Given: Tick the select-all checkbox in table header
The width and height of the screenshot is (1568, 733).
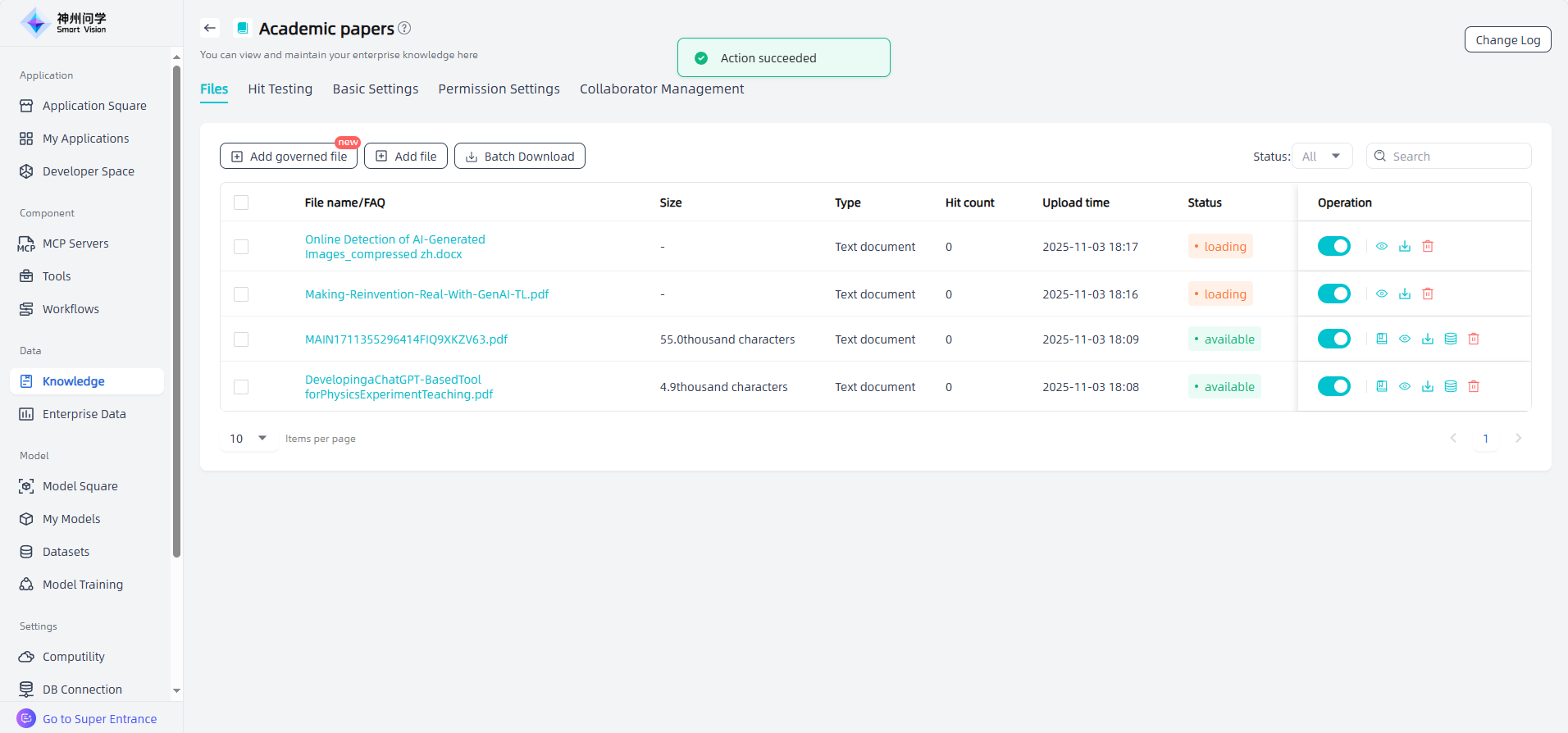Looking at the screenshot, I should pyautogui.click(x=241, y=203).
